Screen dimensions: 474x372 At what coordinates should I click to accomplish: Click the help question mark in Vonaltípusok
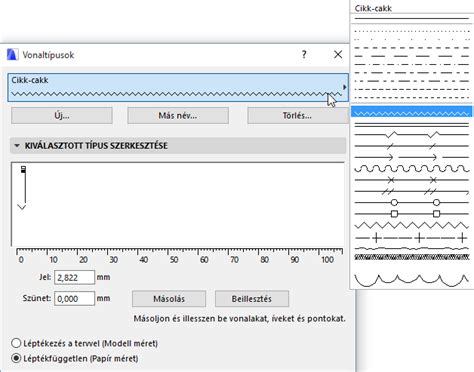coord(304,54)
